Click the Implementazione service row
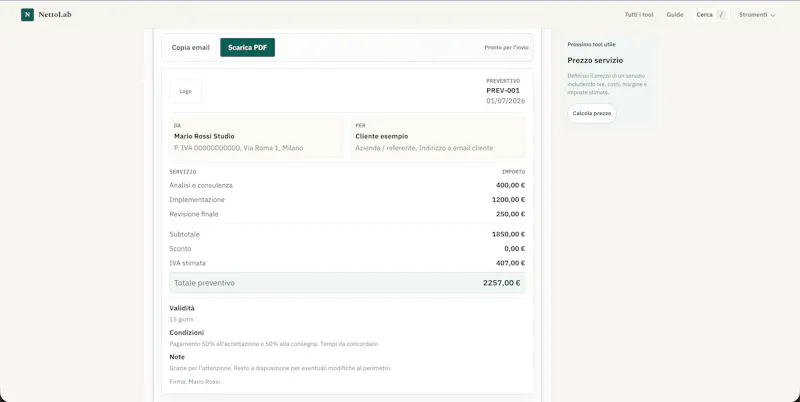 [x=347, y=199]
